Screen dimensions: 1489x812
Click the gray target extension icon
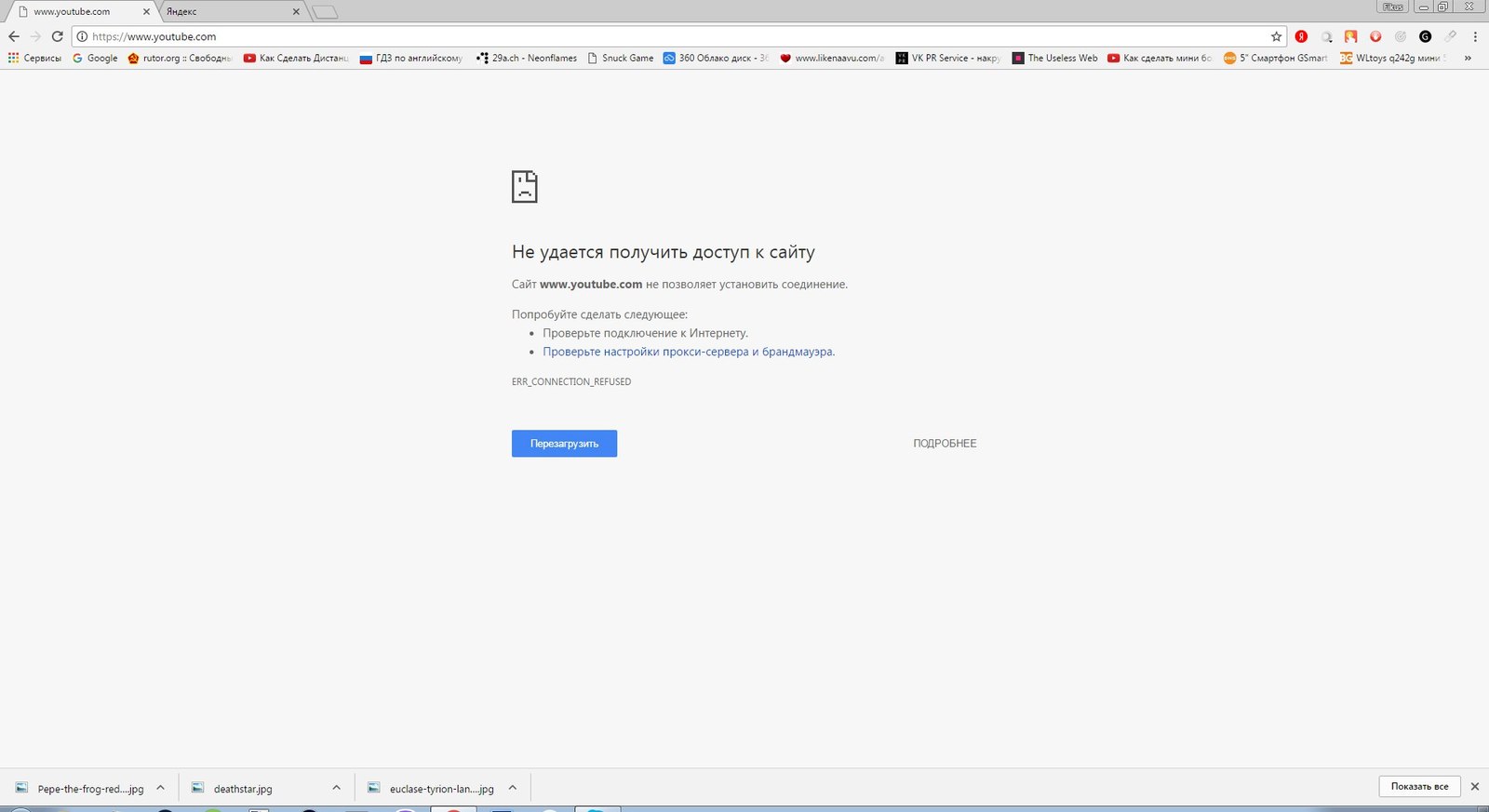click(x=1400, y=36)
